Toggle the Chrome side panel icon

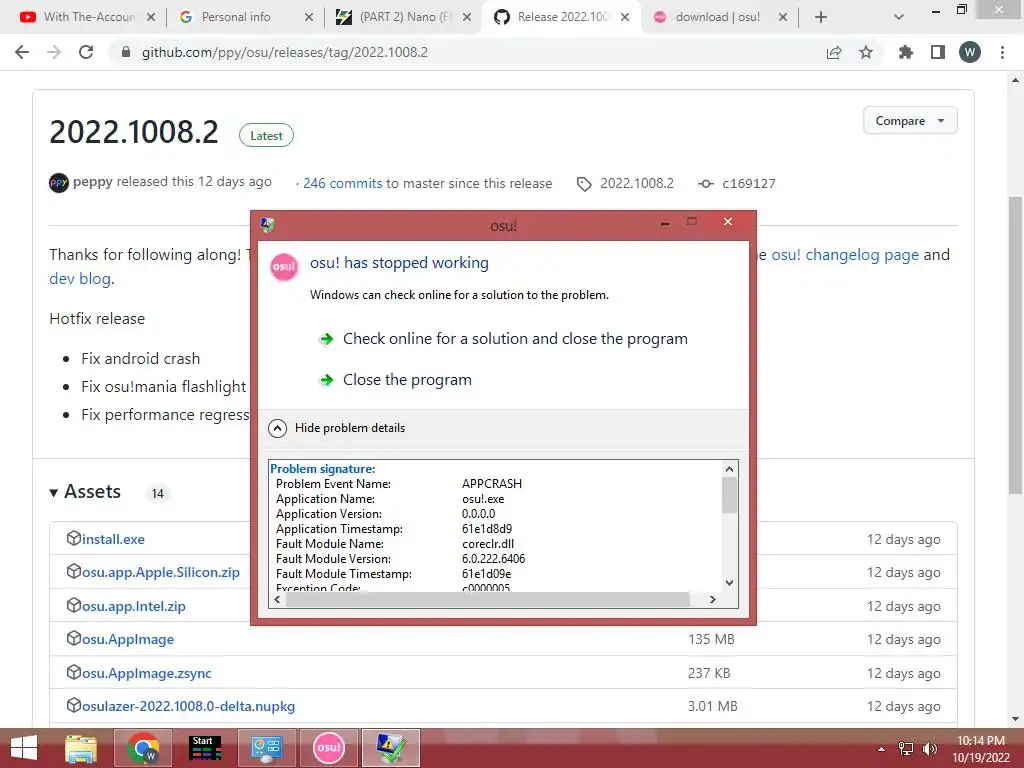pyautogui.click(x=938, y=52)
